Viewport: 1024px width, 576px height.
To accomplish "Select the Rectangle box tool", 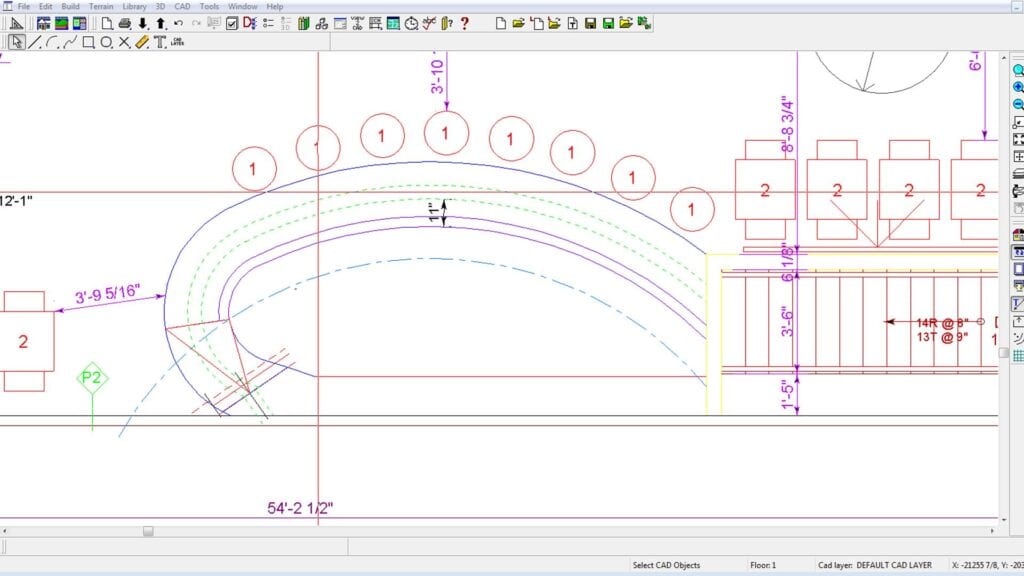I will 88,42.
